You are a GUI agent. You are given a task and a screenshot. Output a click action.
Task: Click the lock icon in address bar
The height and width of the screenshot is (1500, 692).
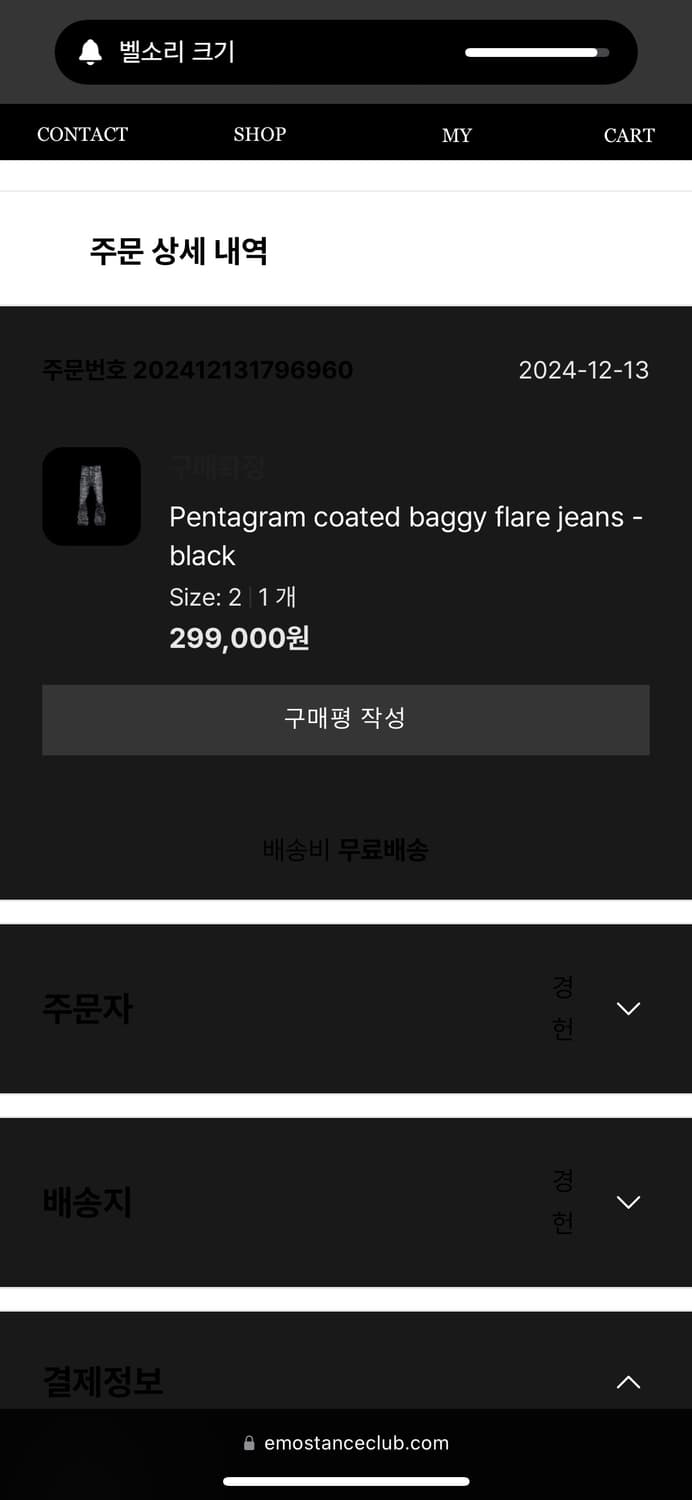click(x=250, y=1443)
